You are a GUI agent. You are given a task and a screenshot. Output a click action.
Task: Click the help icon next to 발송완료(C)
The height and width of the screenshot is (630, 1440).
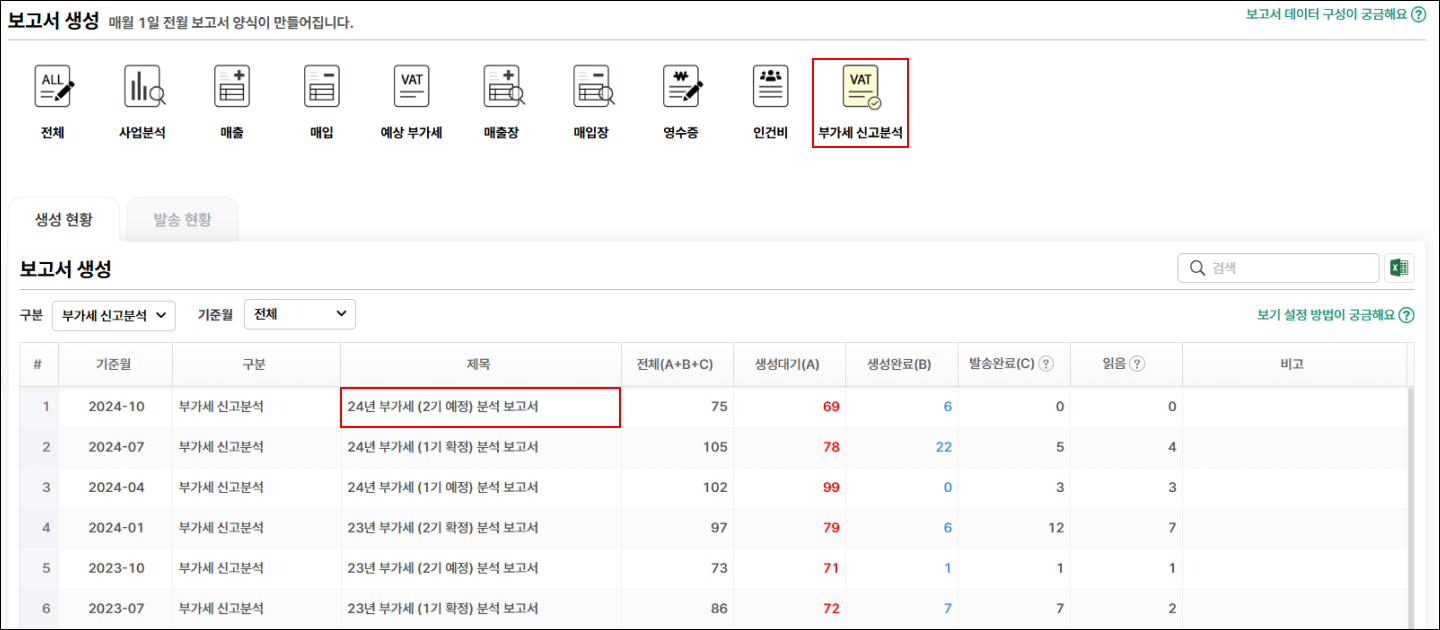tap(1046, 365)
